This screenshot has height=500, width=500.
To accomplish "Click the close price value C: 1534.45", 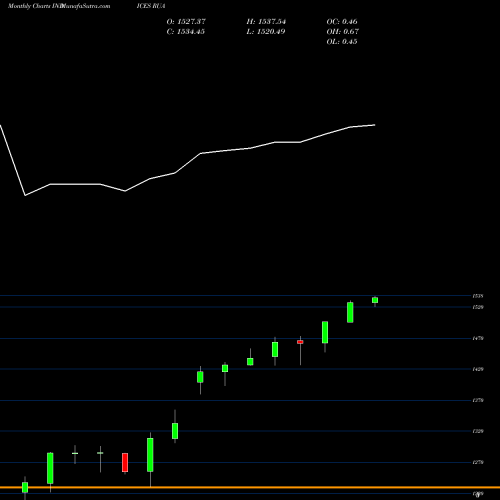I will pyautogui.click(x=186, y=32).
